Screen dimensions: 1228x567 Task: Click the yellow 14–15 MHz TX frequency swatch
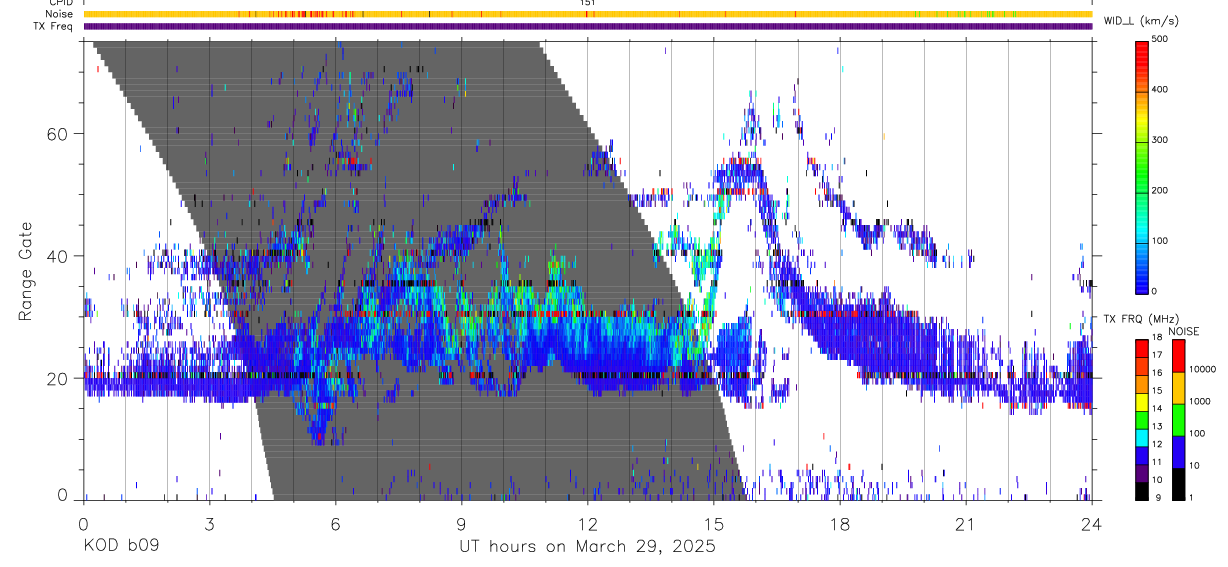point(1142,403)
